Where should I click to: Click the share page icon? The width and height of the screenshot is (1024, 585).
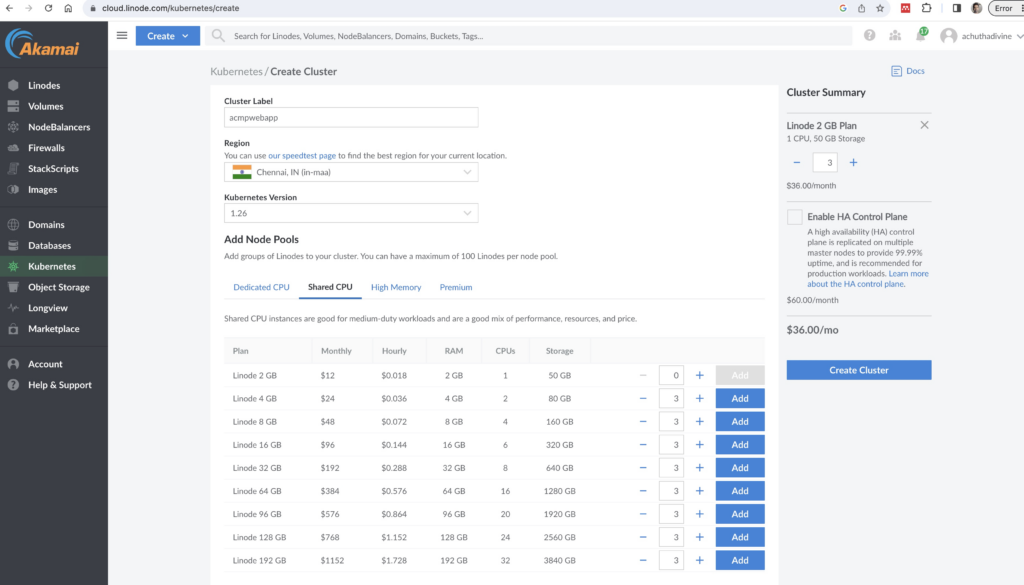click(861, 8)
